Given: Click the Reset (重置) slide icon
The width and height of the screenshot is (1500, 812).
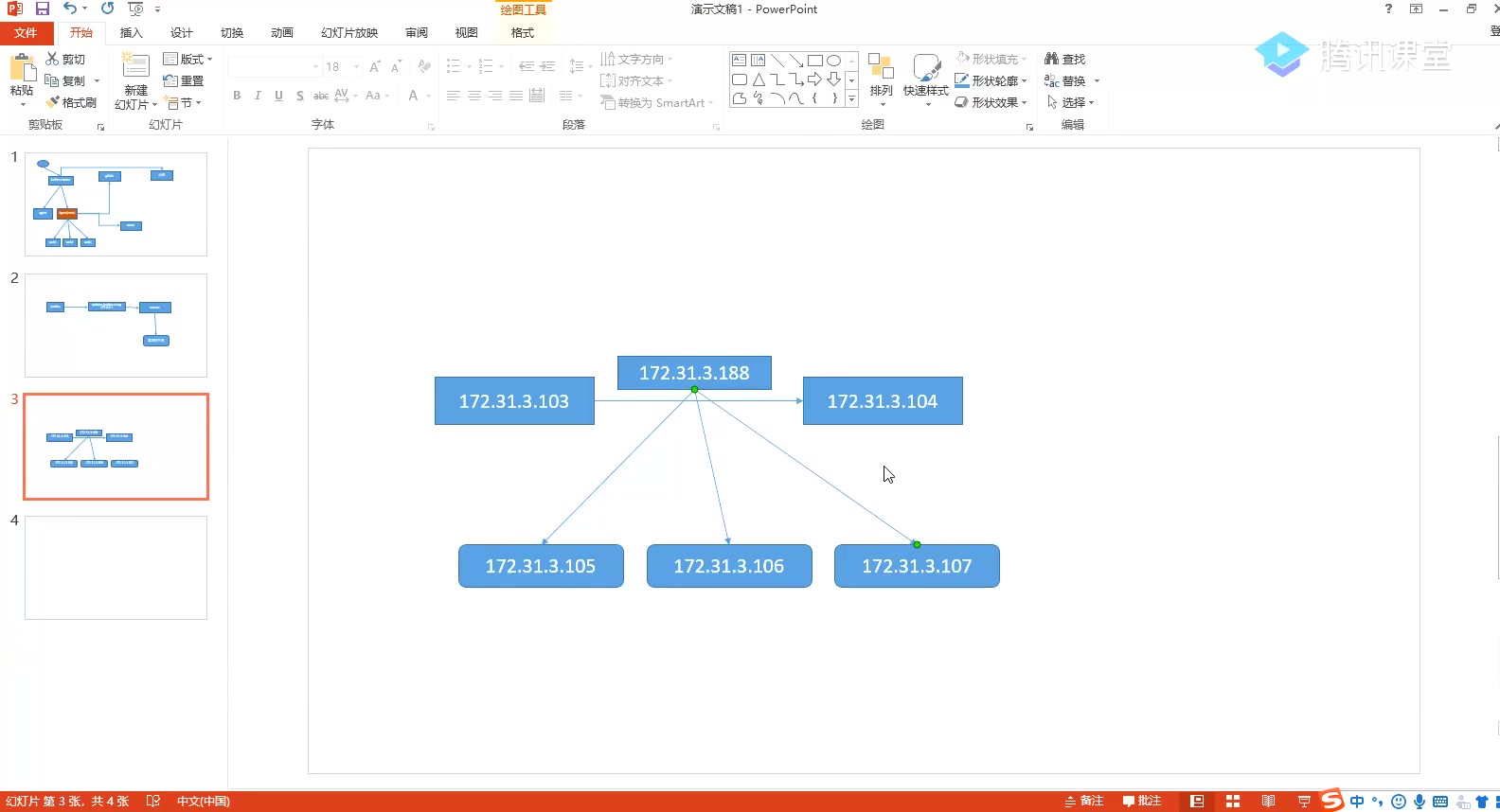Looking at the screenshot, I should coord(170,80).
